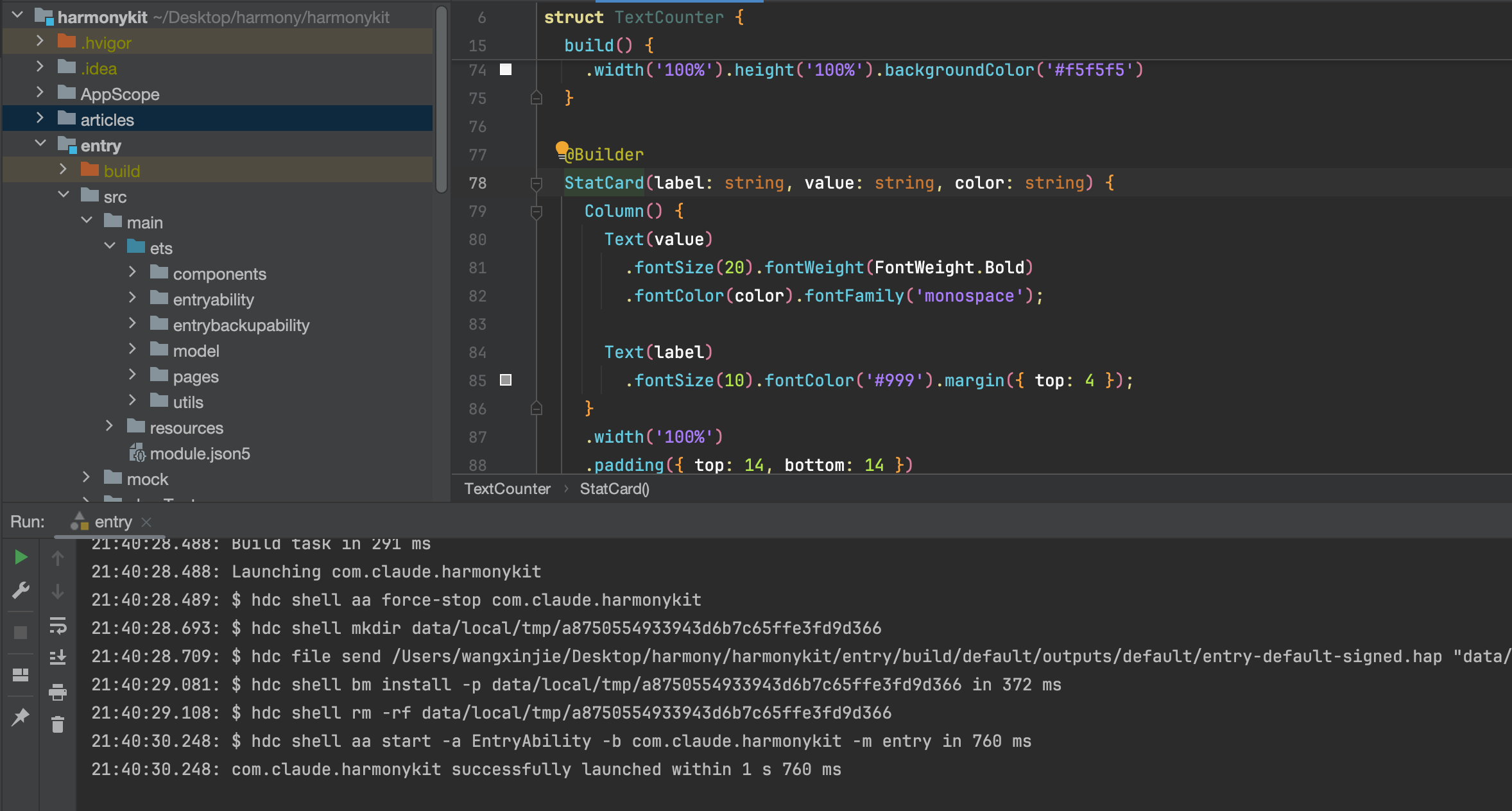Expand the articles folder
This screenshot has width=1512, height=811.
point(40,118)
